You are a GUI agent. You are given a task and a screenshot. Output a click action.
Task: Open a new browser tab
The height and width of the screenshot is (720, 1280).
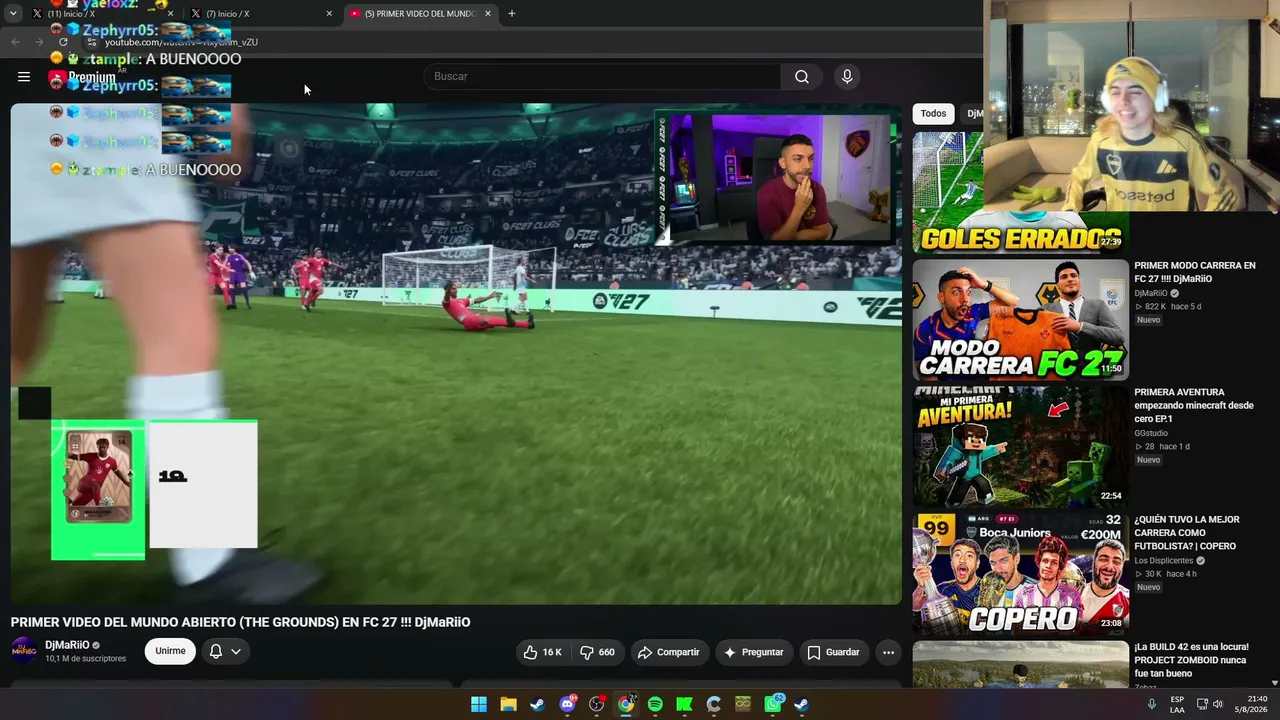(x=512, y=14)
